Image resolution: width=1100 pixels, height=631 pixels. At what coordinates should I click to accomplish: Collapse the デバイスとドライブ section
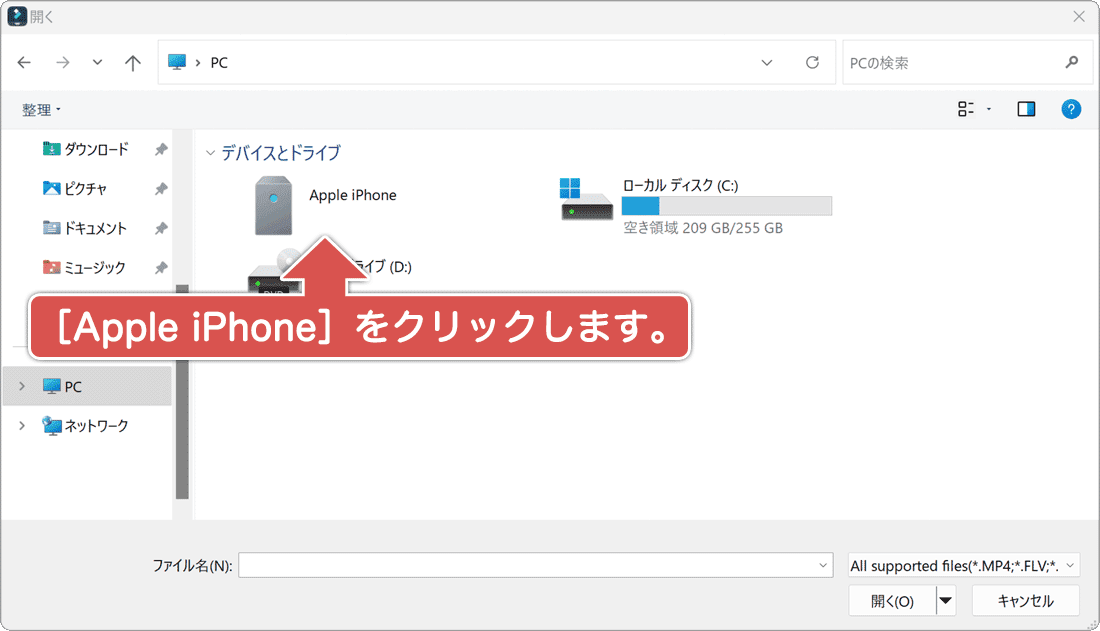click(x=210, y=152)
